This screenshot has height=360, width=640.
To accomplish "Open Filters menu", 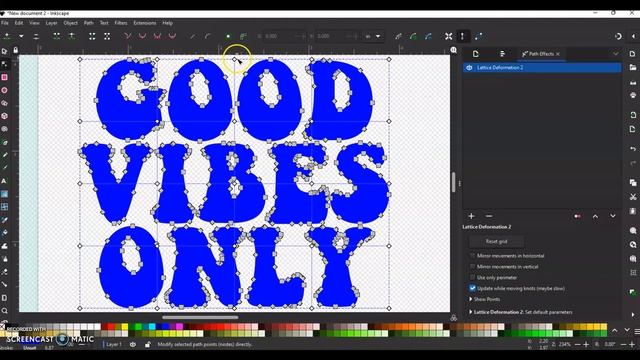I will 121,23.
